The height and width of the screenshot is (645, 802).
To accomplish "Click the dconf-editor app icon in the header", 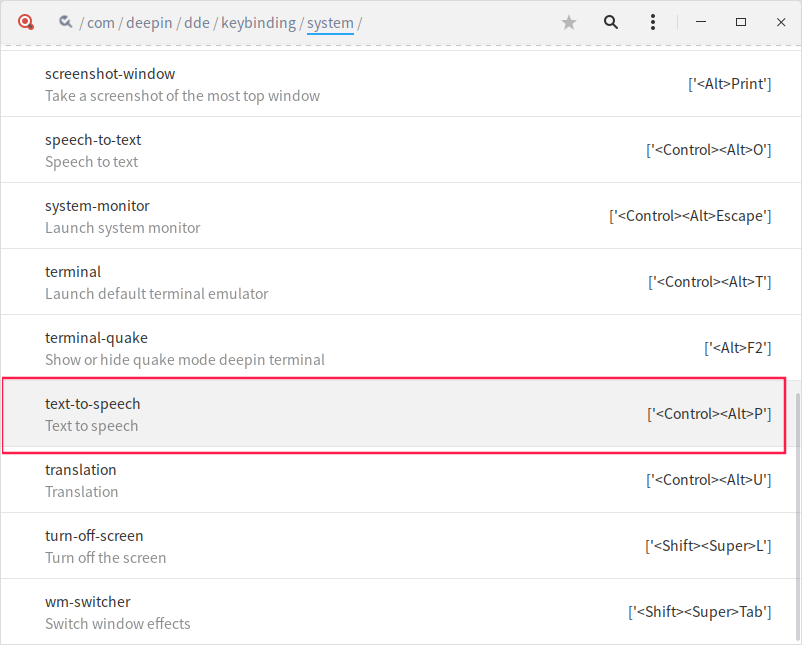I will [x=26, y=21].
